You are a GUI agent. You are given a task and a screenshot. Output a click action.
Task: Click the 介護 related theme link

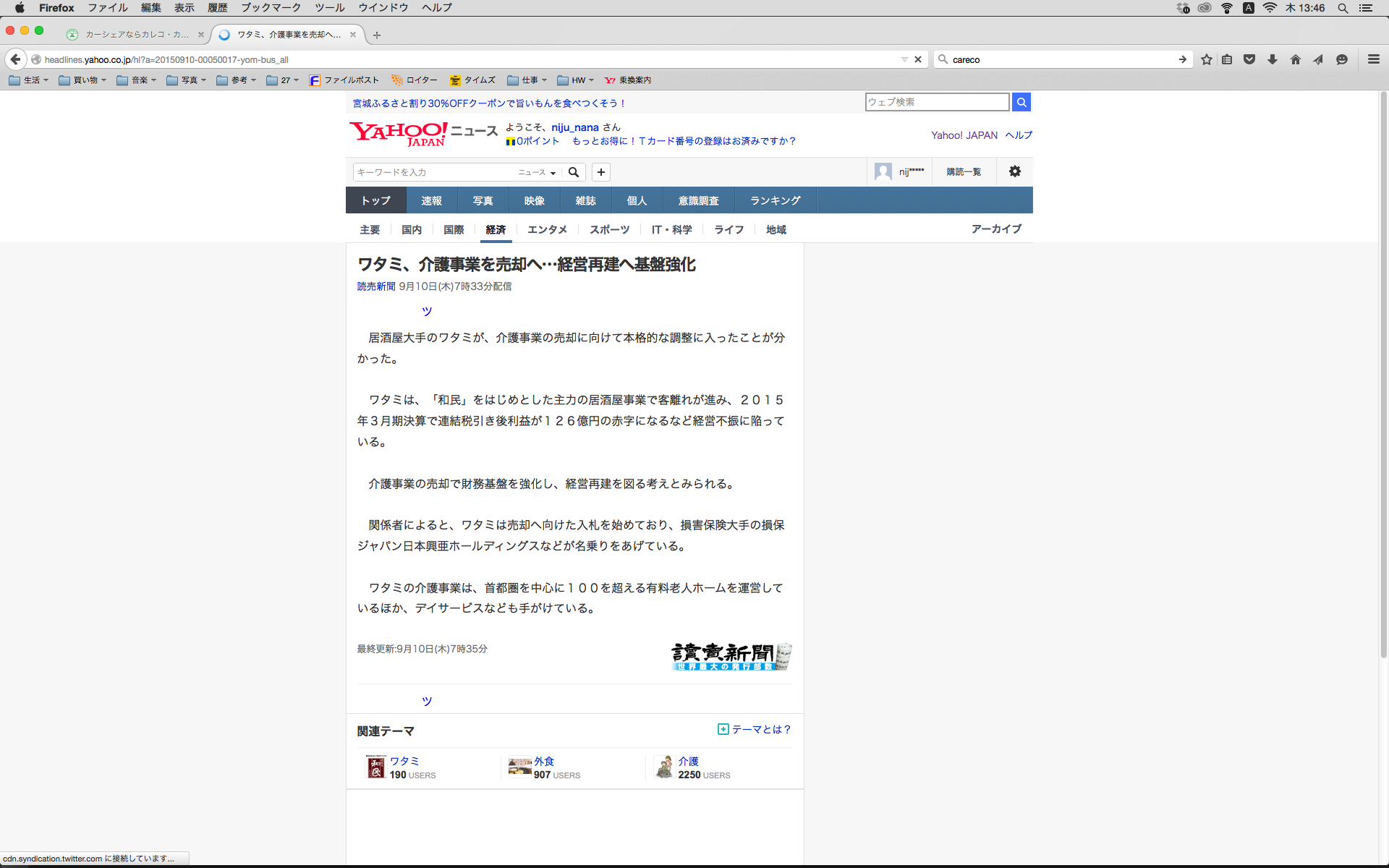[x=688, y=761]
